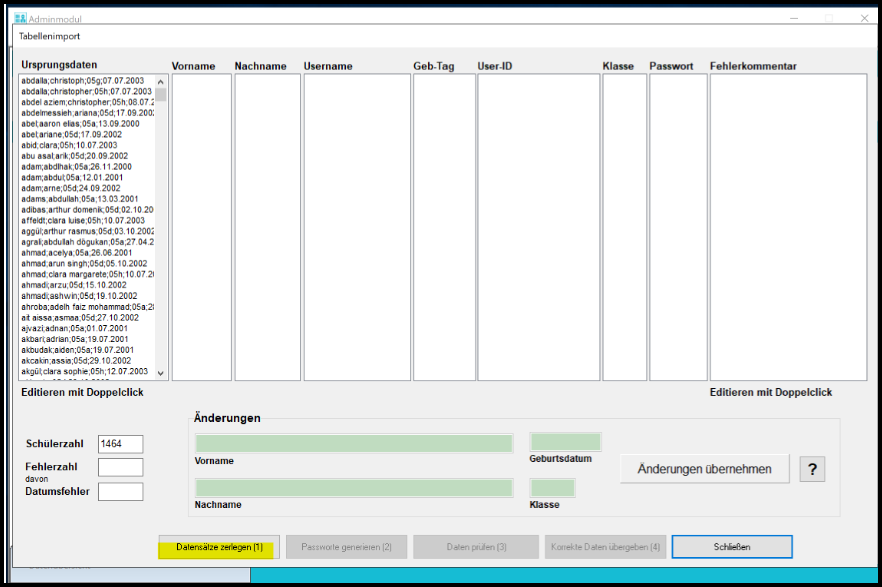Viewport: 882px width, 587px height.
Task: Click the Fehlerzahl input field
Action: pos(120,467)
